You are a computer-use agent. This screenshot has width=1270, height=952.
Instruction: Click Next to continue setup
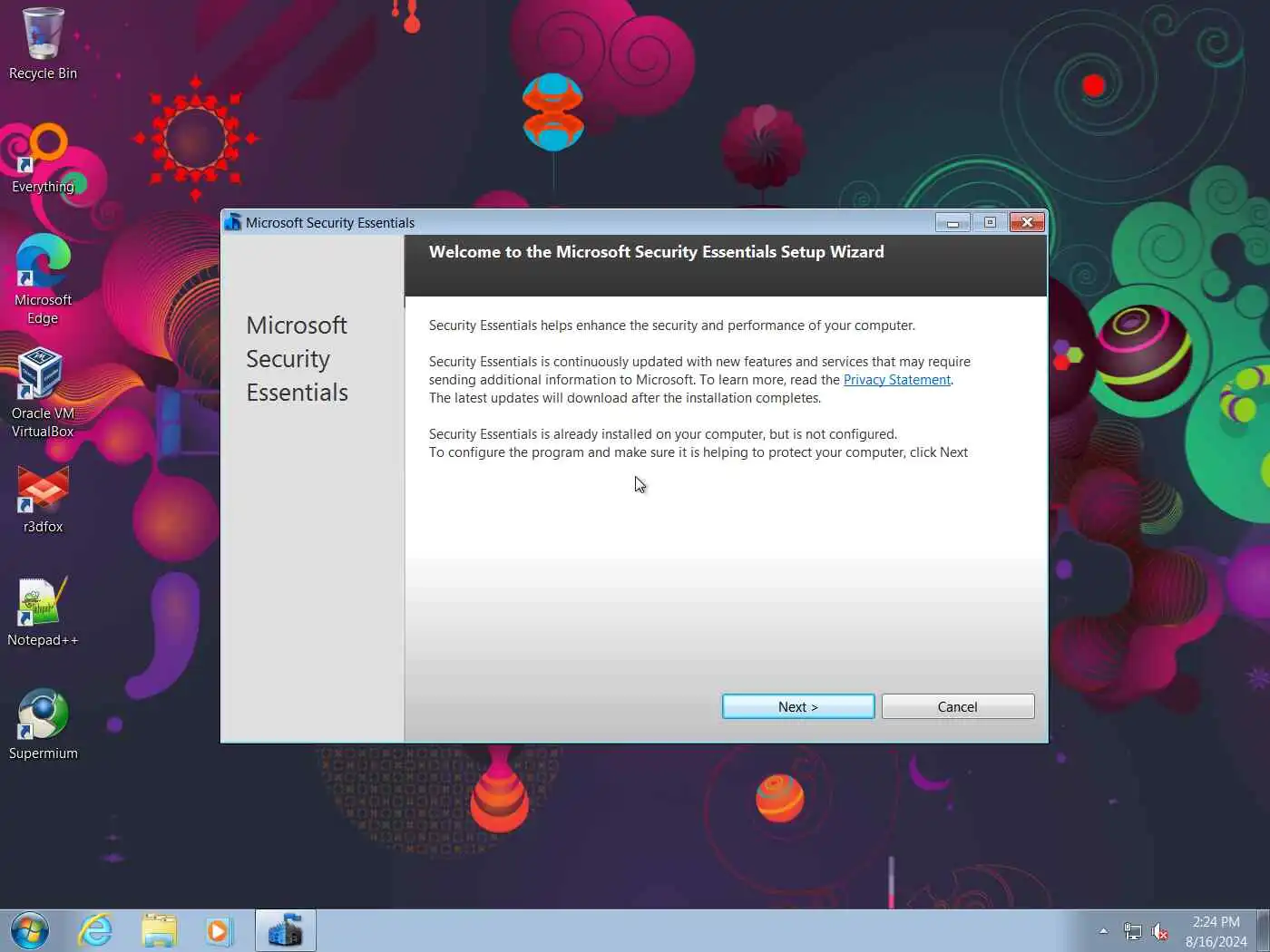coord(798,706)
